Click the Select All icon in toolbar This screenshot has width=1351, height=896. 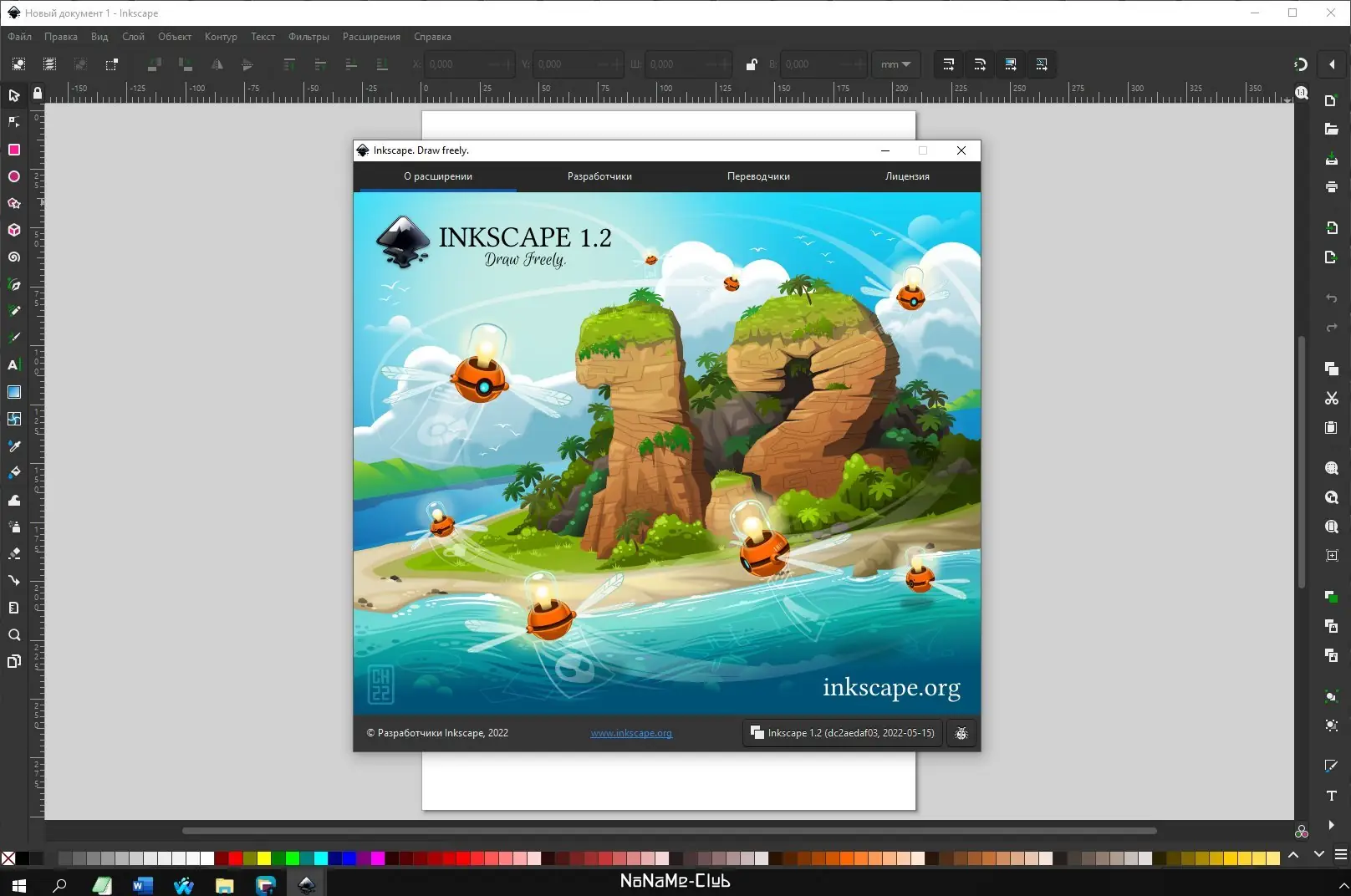(x=18, y=64)
